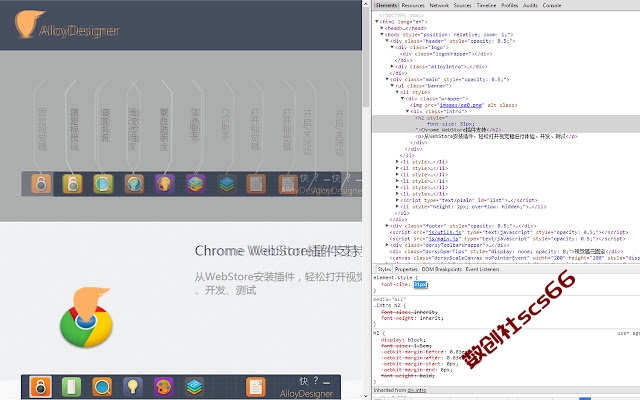This screenshot has height=400, width=640.
Task: Click yellow-green padlock icon in the banner toolbar
Action: click(x=72, y=184)
